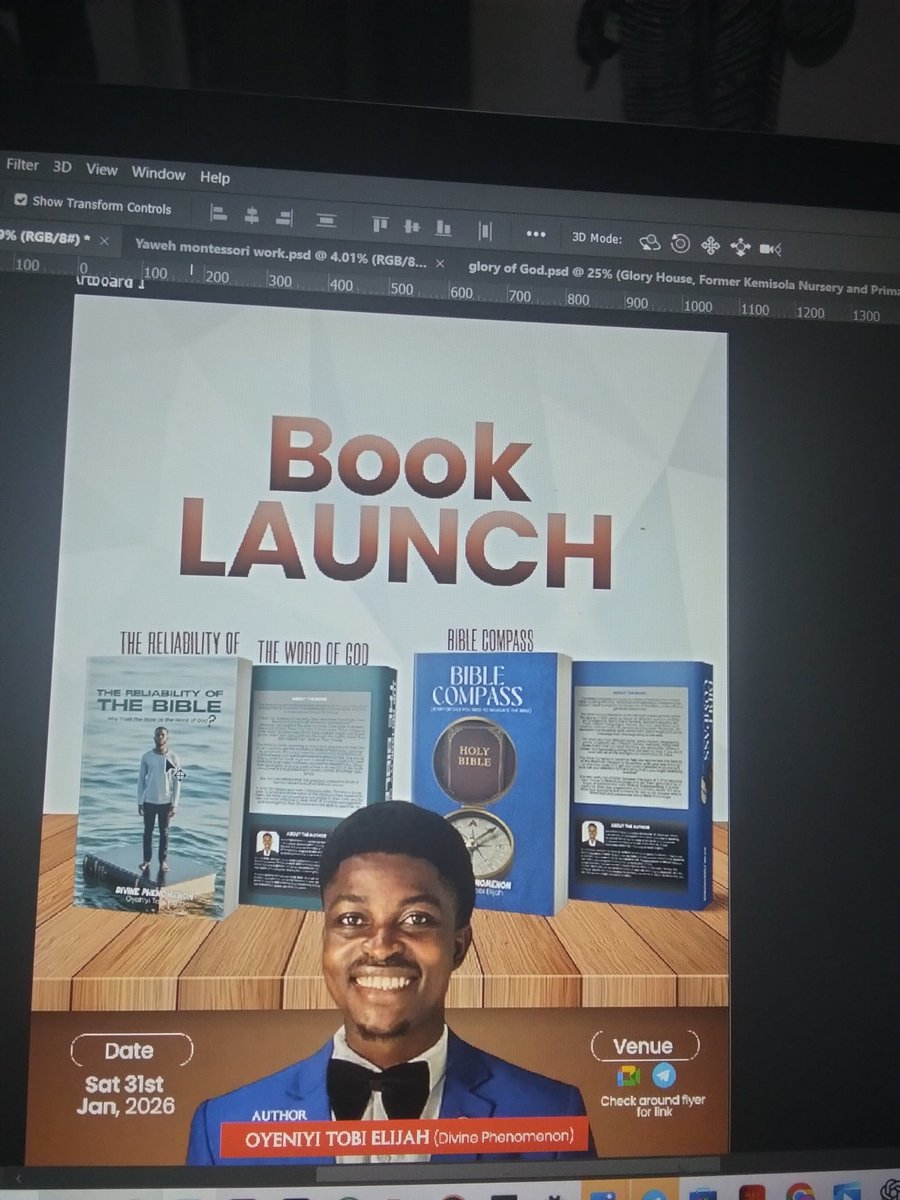Click the 'THE WORD OF GOD' caption
Image resolution: width=900 pixels, height=1200 pixels.
(313, 653)
